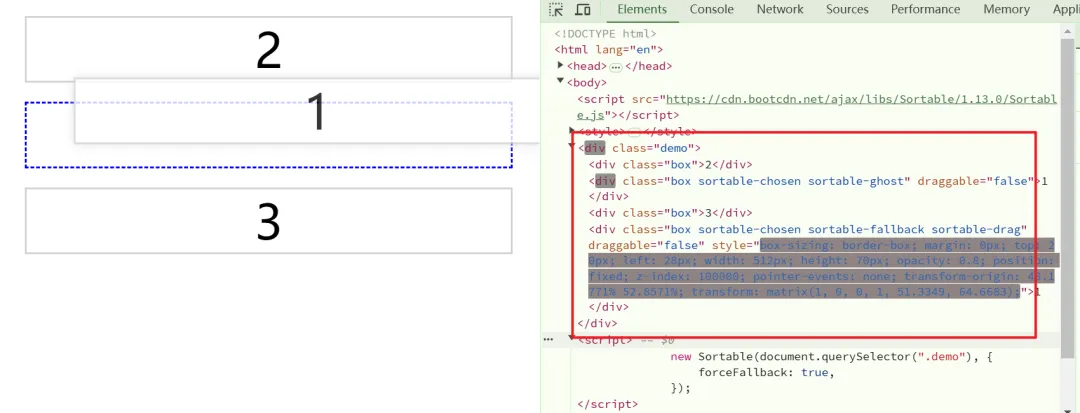Collapse the body element node
Screen dimensions: 1080x413
(x=561, y=82)
